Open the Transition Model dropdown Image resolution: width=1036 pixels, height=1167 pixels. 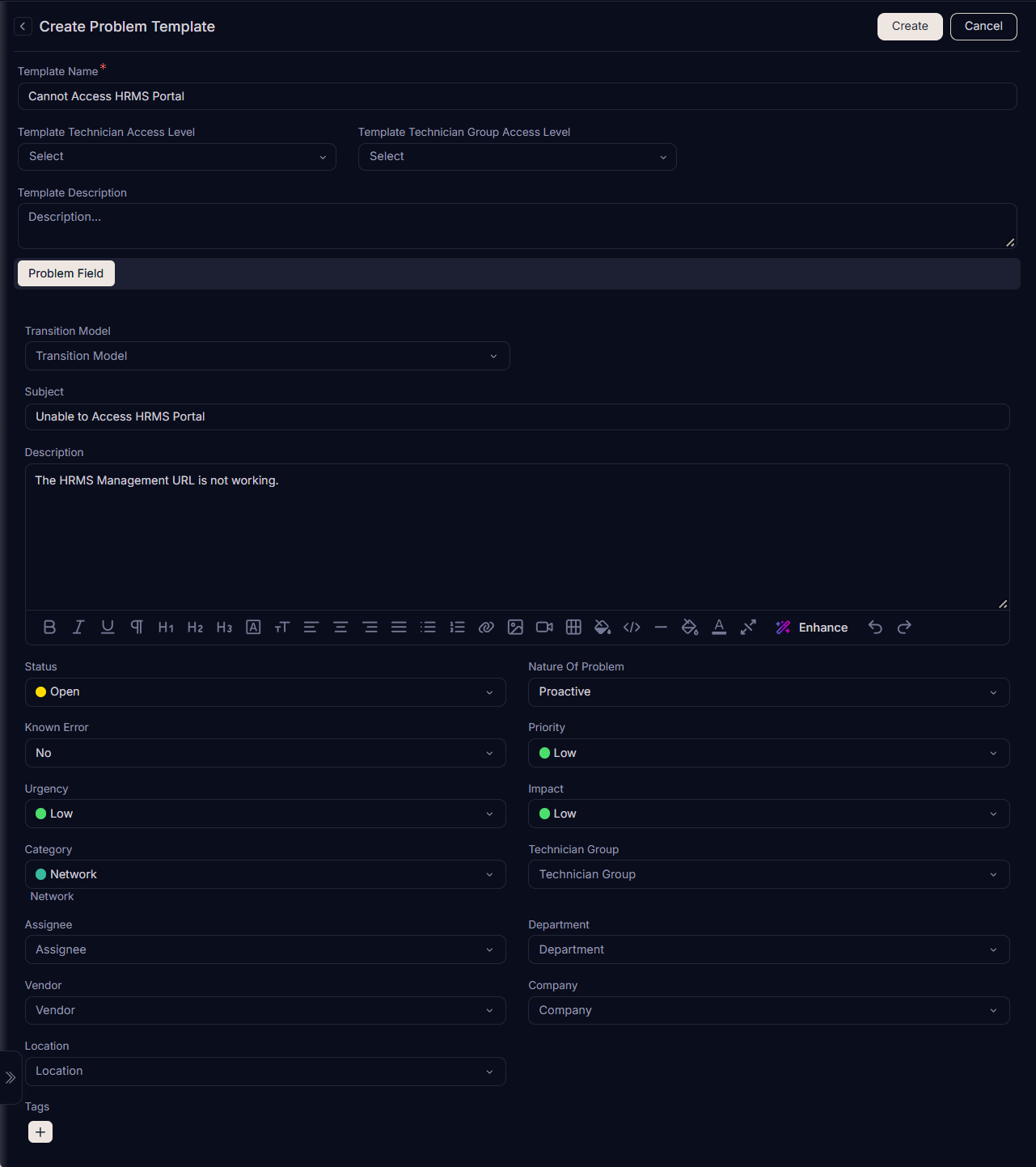point(268,356)
